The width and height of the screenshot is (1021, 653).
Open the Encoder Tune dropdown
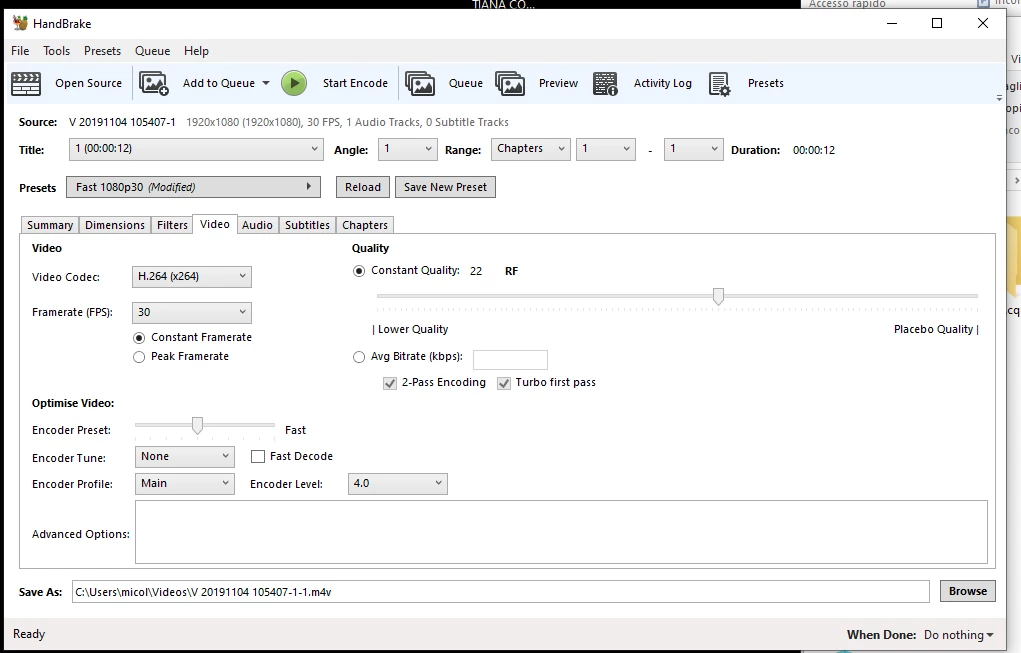184,456
